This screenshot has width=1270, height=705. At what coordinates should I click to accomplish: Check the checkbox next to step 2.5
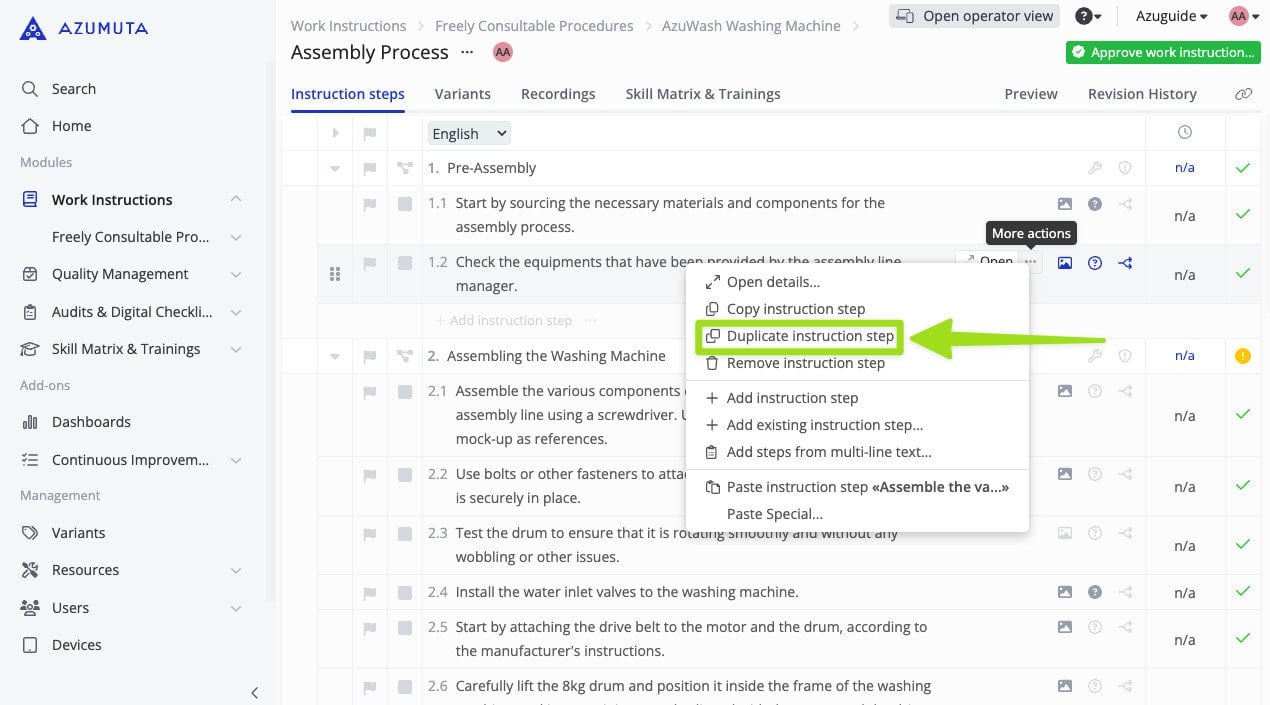(x=404, y=627)
